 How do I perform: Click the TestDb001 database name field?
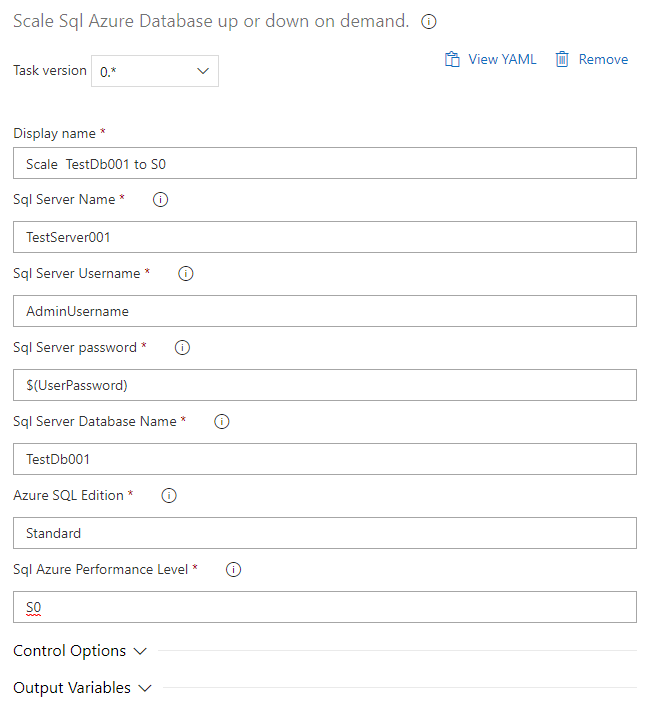pos(325,459)
